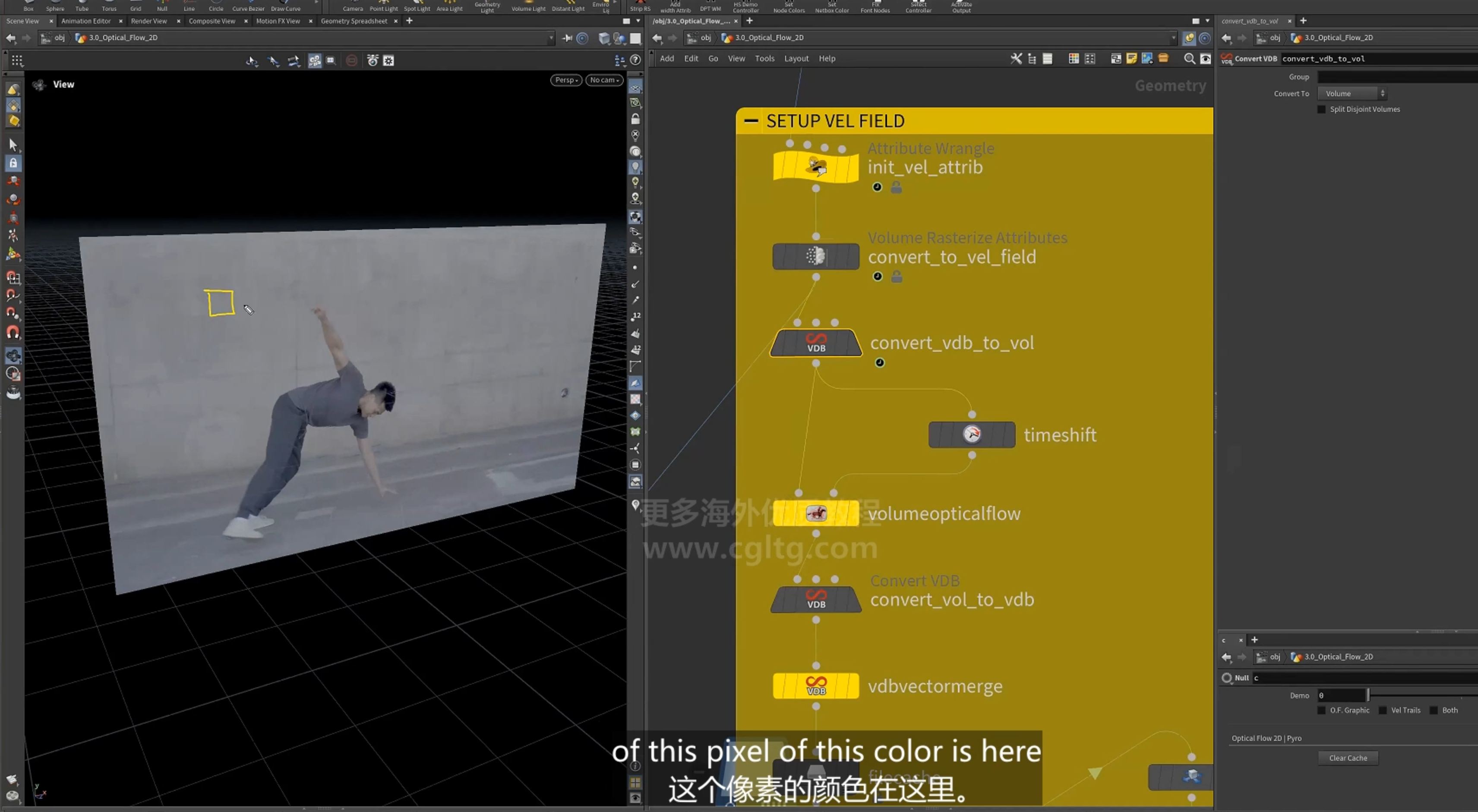Select the init_vel_attrib wrangle node icon
This screenshot has height=812, width=1478.
816,167
